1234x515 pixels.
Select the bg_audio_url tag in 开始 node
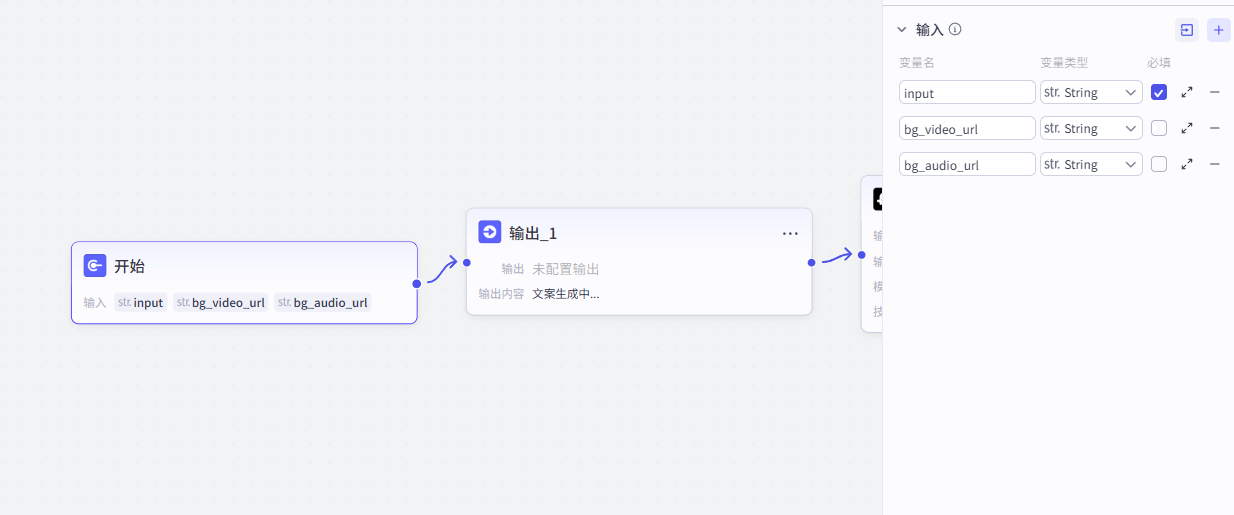pyautogui.click(x=323, y=302)
